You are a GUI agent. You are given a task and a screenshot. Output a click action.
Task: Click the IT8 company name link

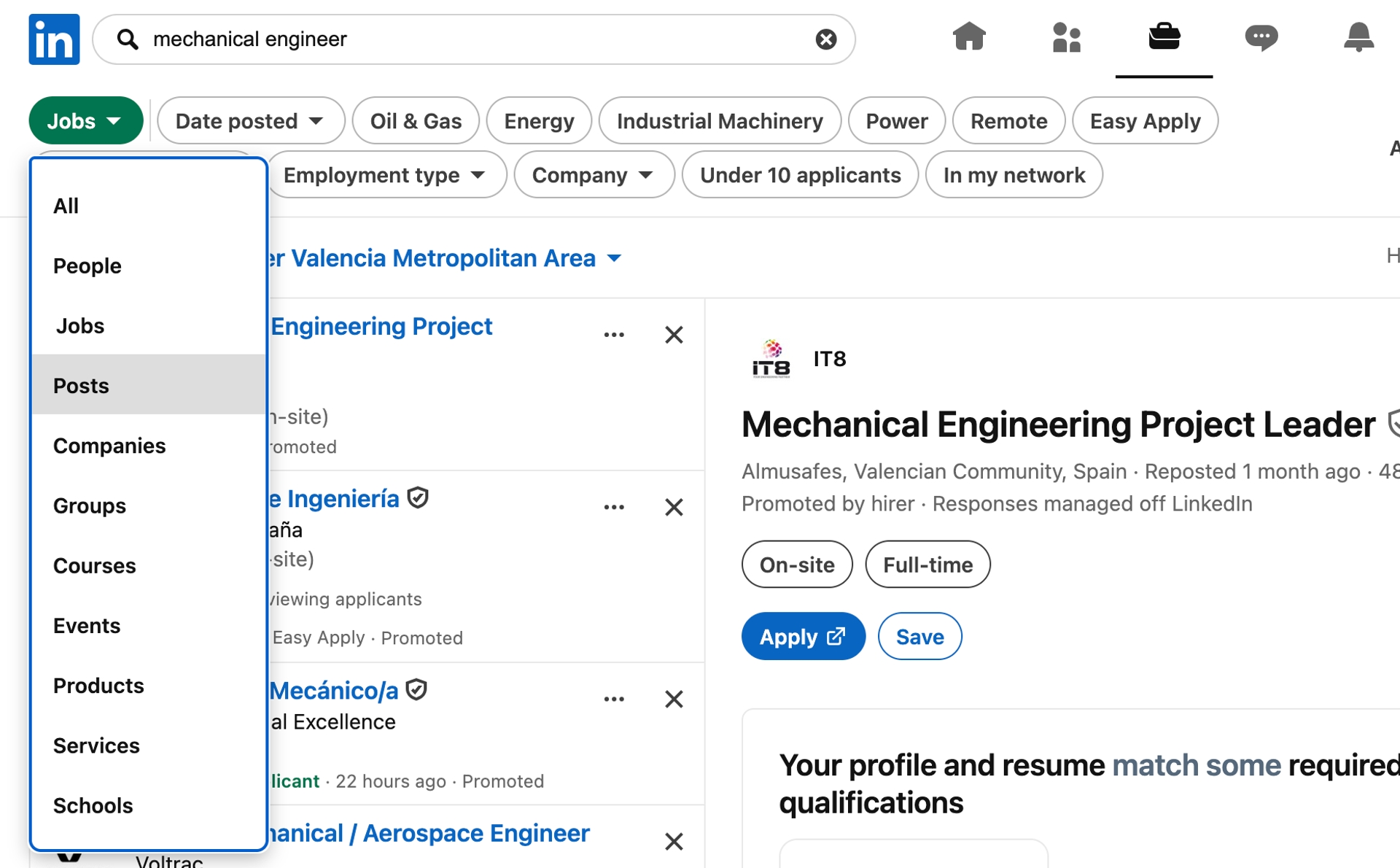tap(829, 359)
